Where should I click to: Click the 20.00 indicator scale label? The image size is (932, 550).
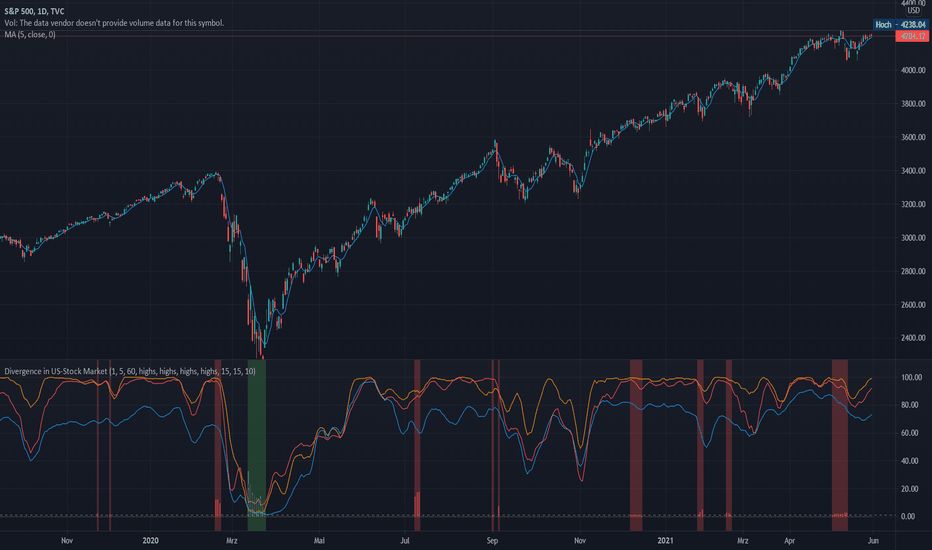910,489
